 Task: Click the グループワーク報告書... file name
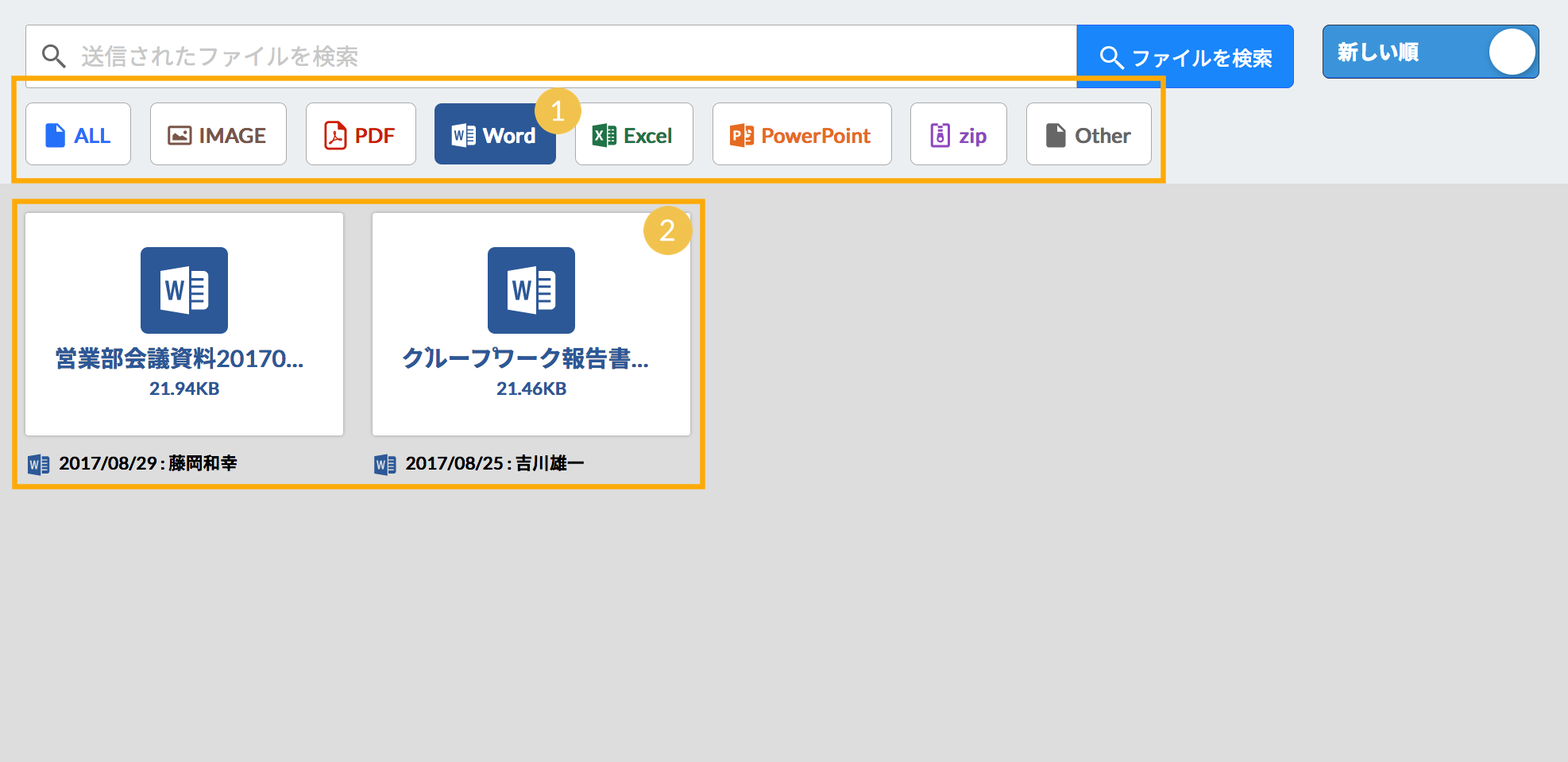[x=525, y=358]
